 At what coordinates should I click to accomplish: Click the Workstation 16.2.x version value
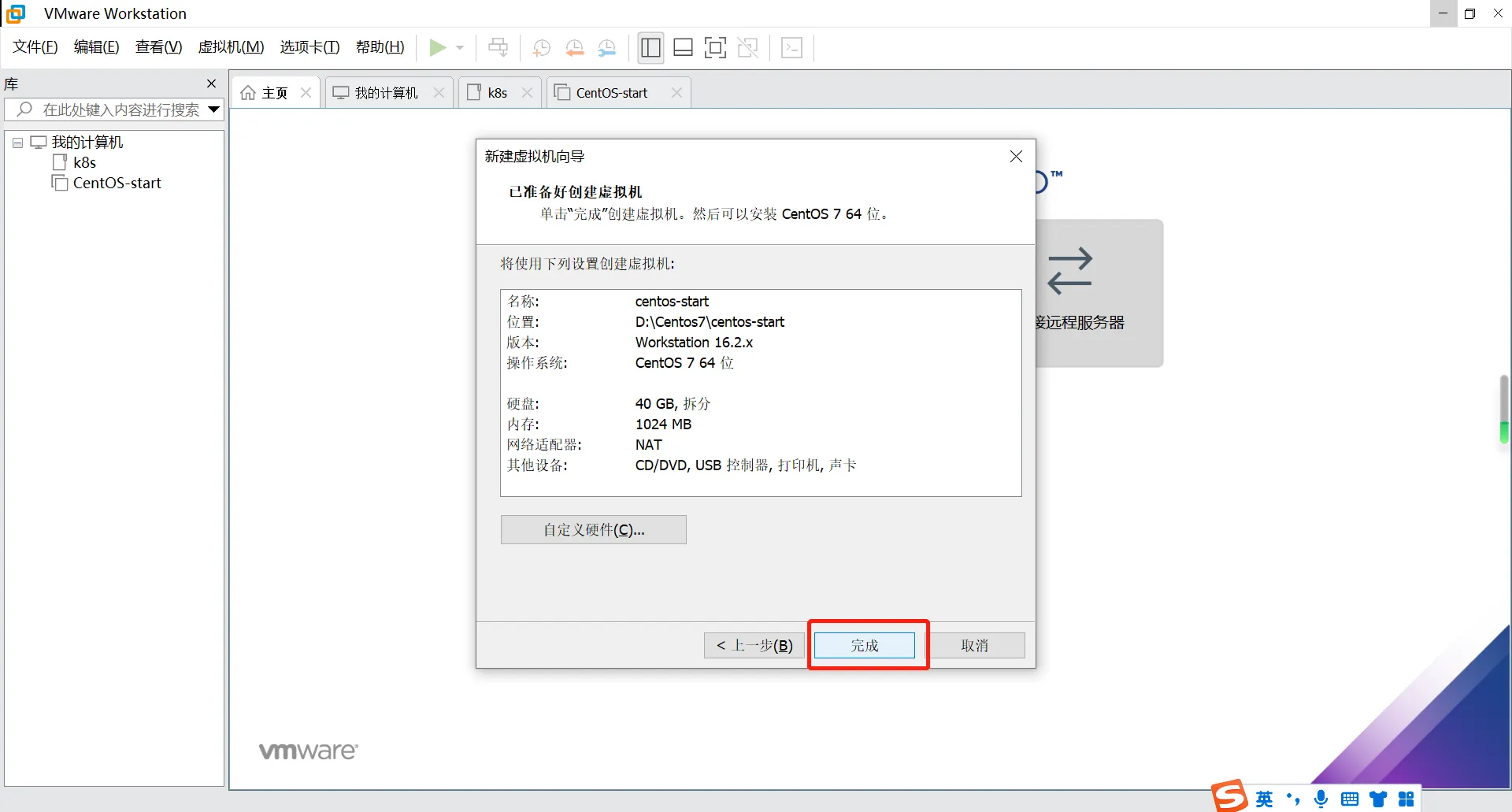point(694,343)
